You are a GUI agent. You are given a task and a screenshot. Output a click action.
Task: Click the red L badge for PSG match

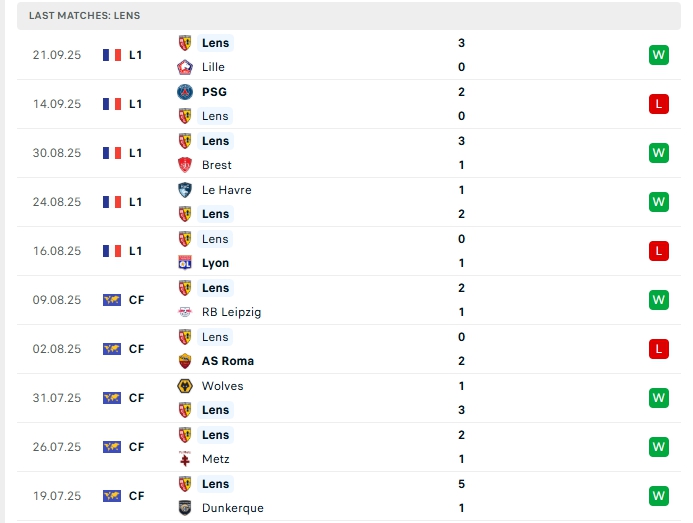click(x=658, y=104)
